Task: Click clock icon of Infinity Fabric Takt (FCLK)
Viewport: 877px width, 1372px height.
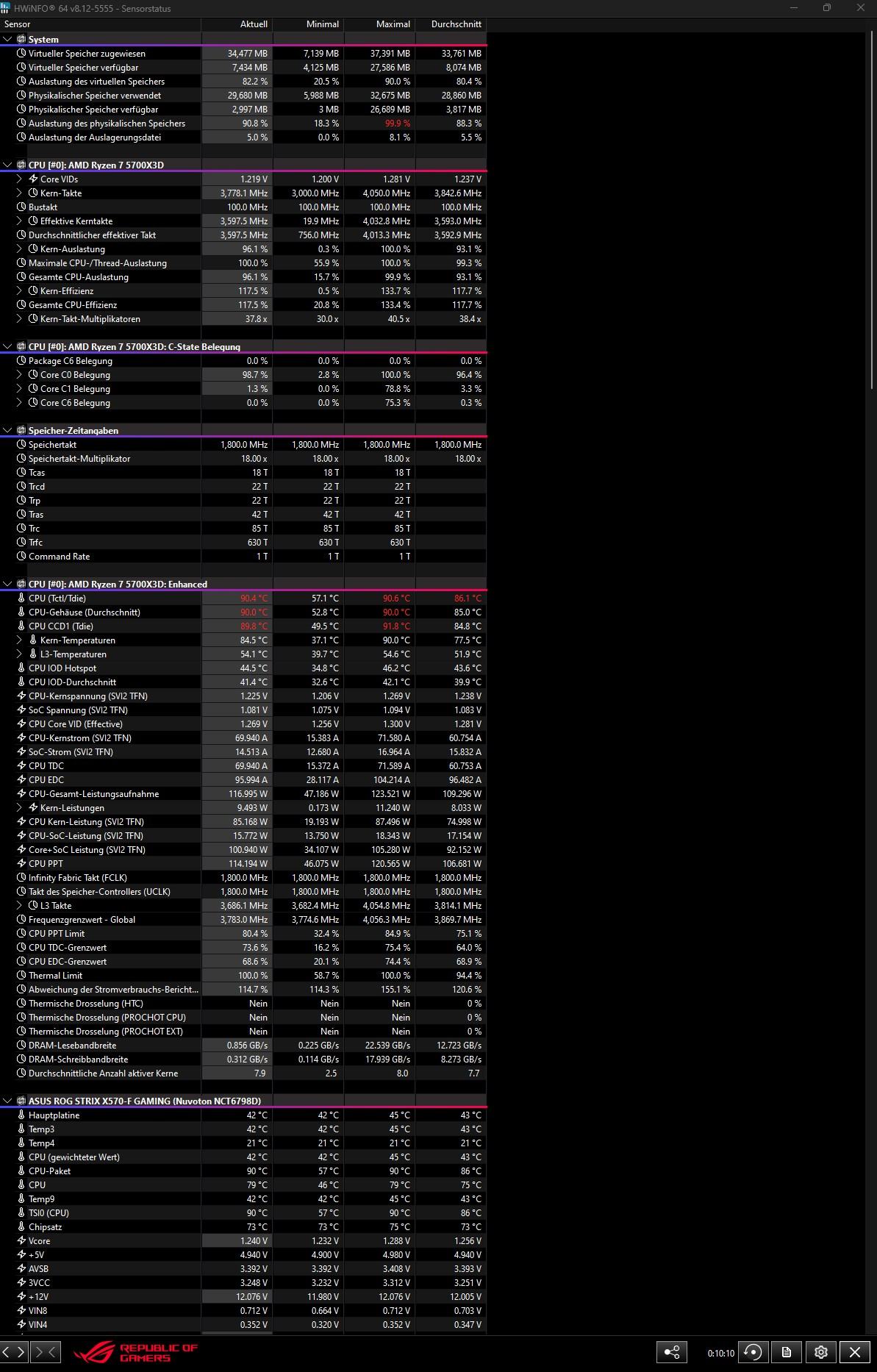Action: coord(21,877)
